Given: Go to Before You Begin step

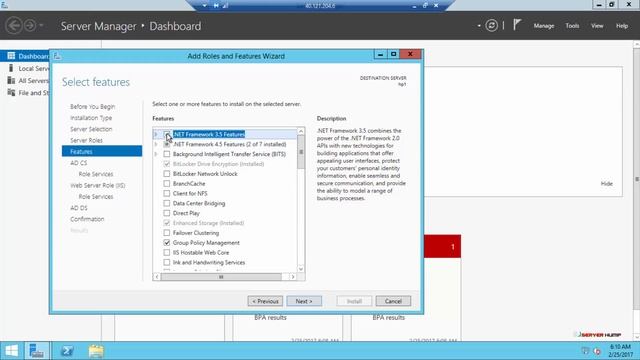Looking at the screenshot, I should 93,107.
